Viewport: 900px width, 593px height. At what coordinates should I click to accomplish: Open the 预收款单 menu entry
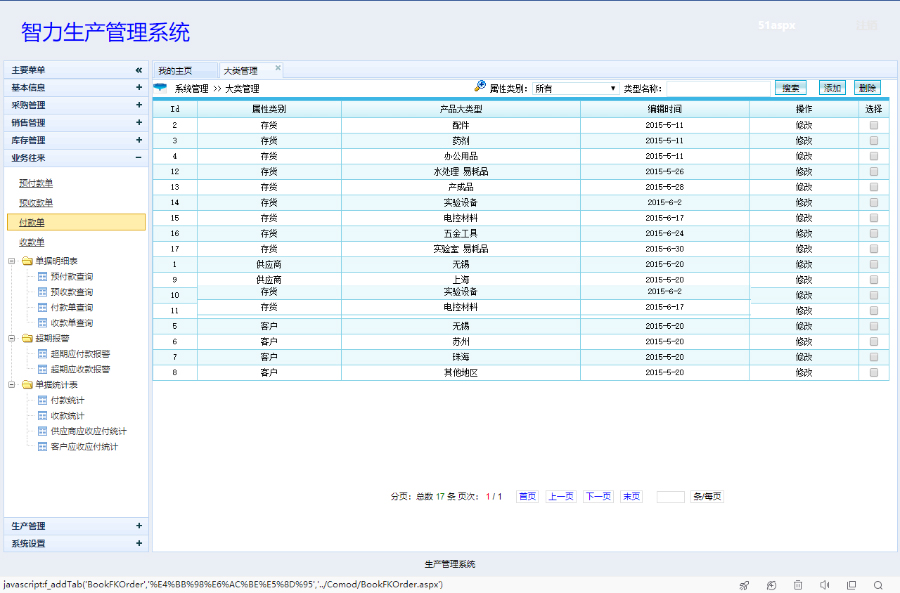tap(36, 203)
